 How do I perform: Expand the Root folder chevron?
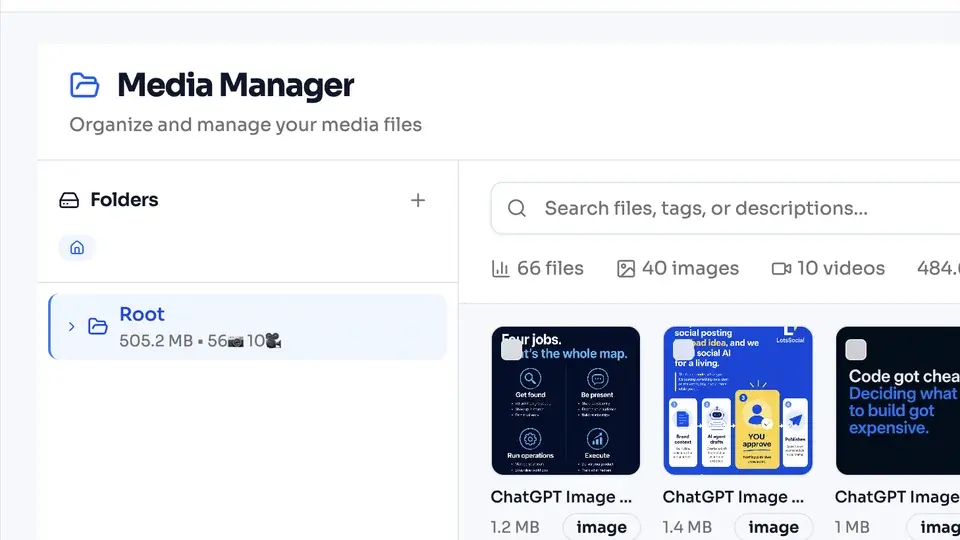click(x=72, y=326)
